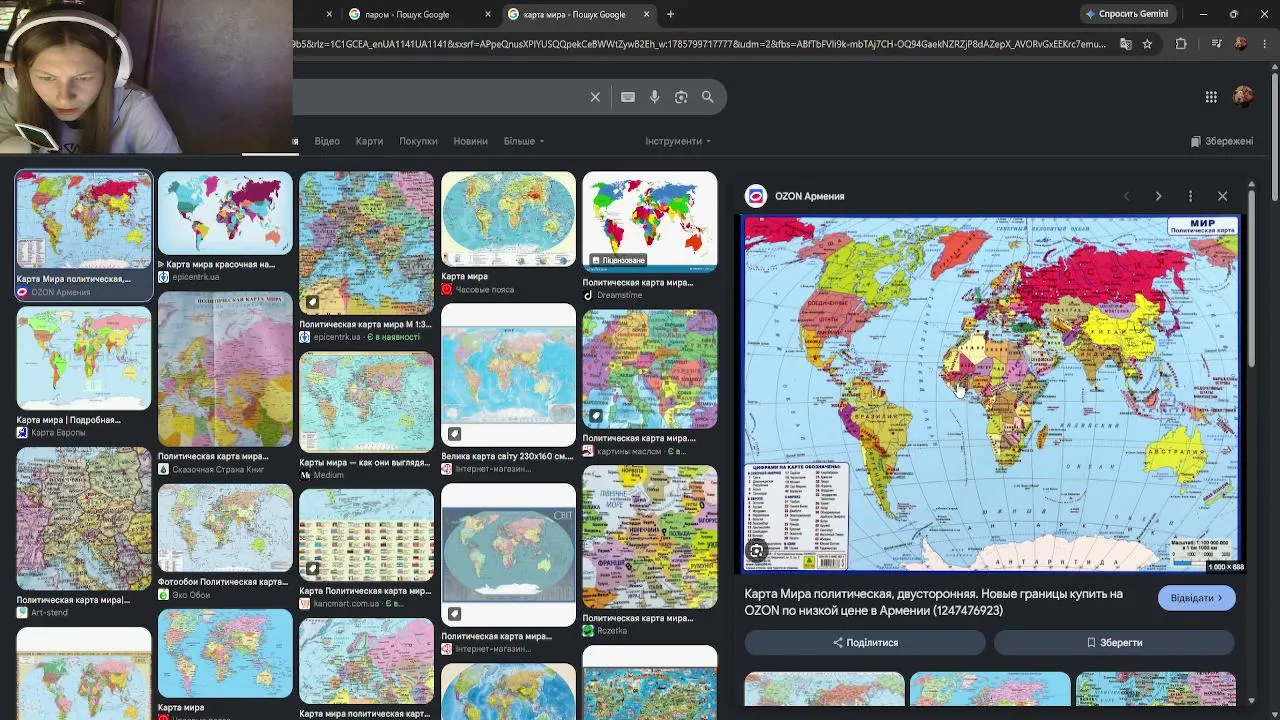Open the Карти search filter
Viewport: 1280px width, 720px height.
(369, 141)
